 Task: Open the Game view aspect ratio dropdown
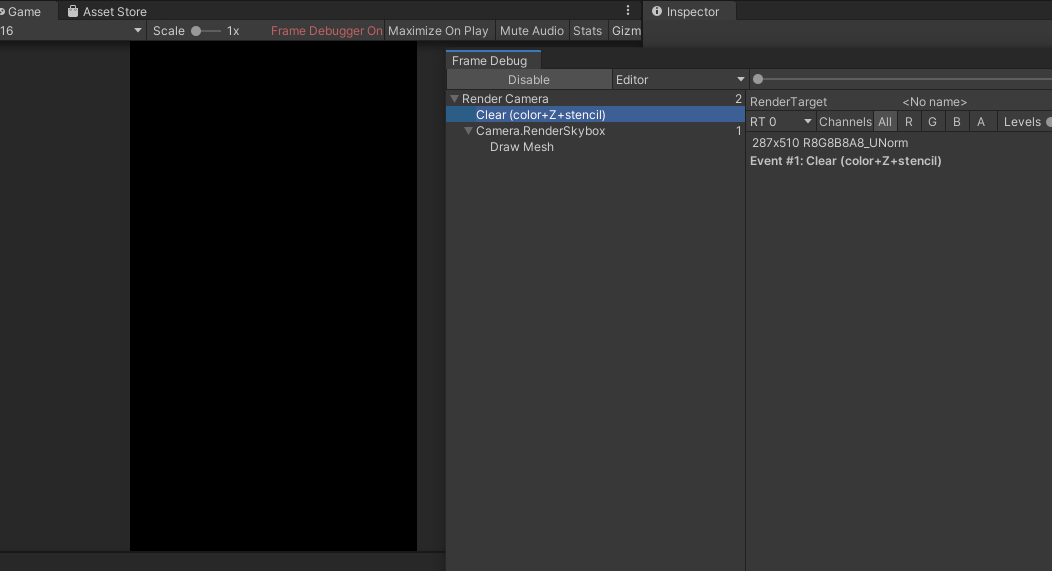pos(70,31)
